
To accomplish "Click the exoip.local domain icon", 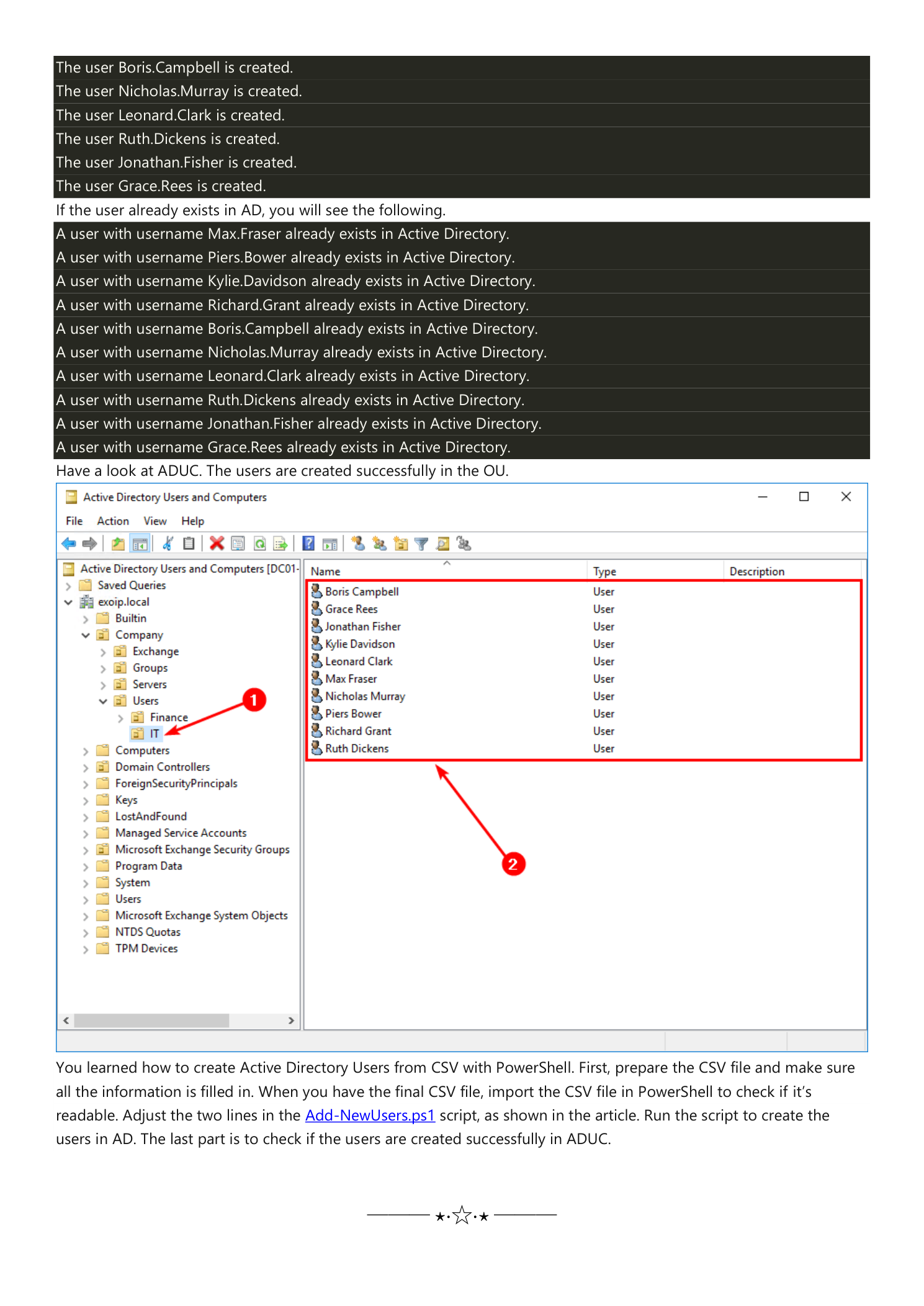I will (x=87, y=602).
